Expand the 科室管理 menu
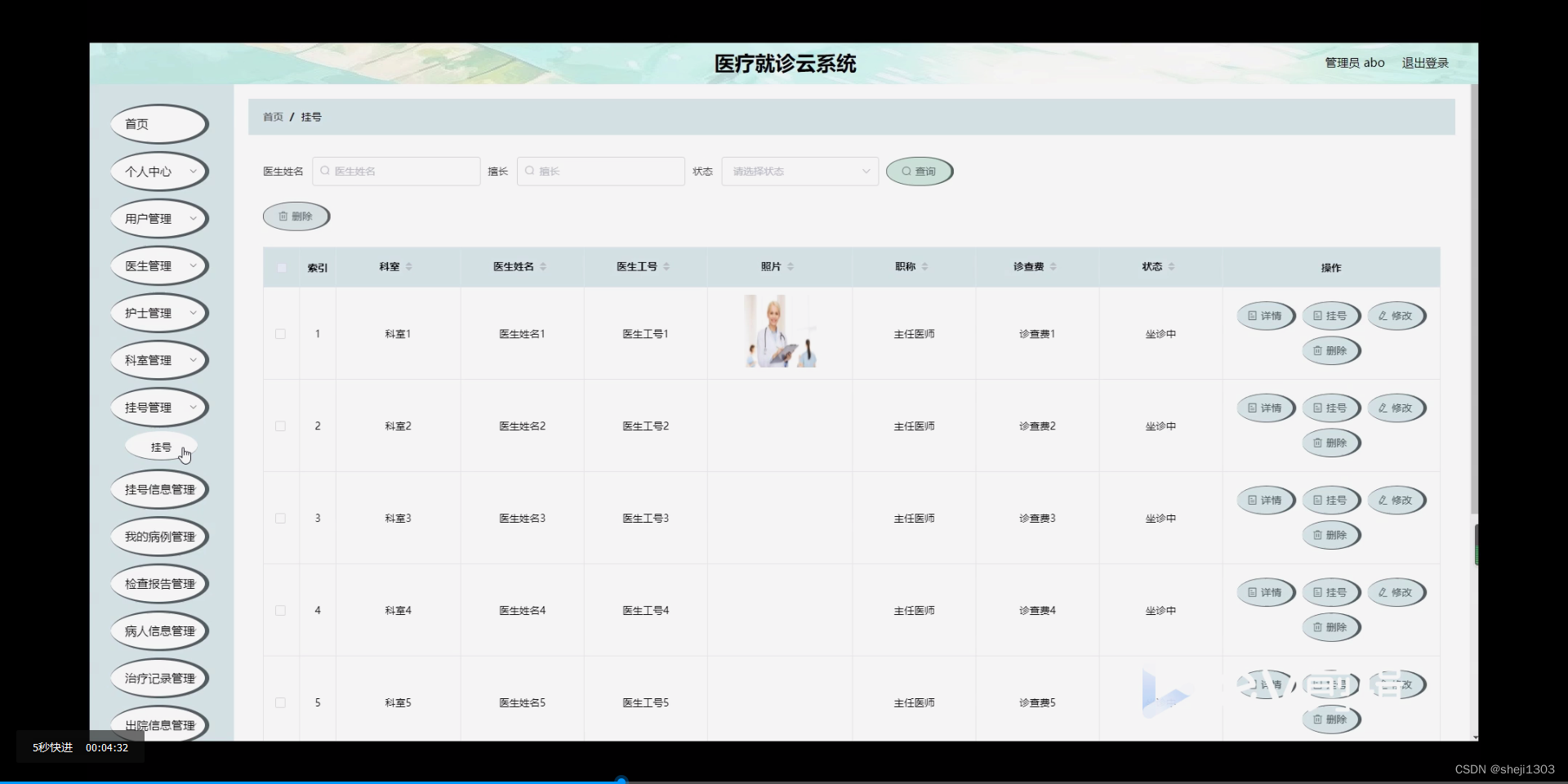The image size is (1568, 784). [159, 359]
